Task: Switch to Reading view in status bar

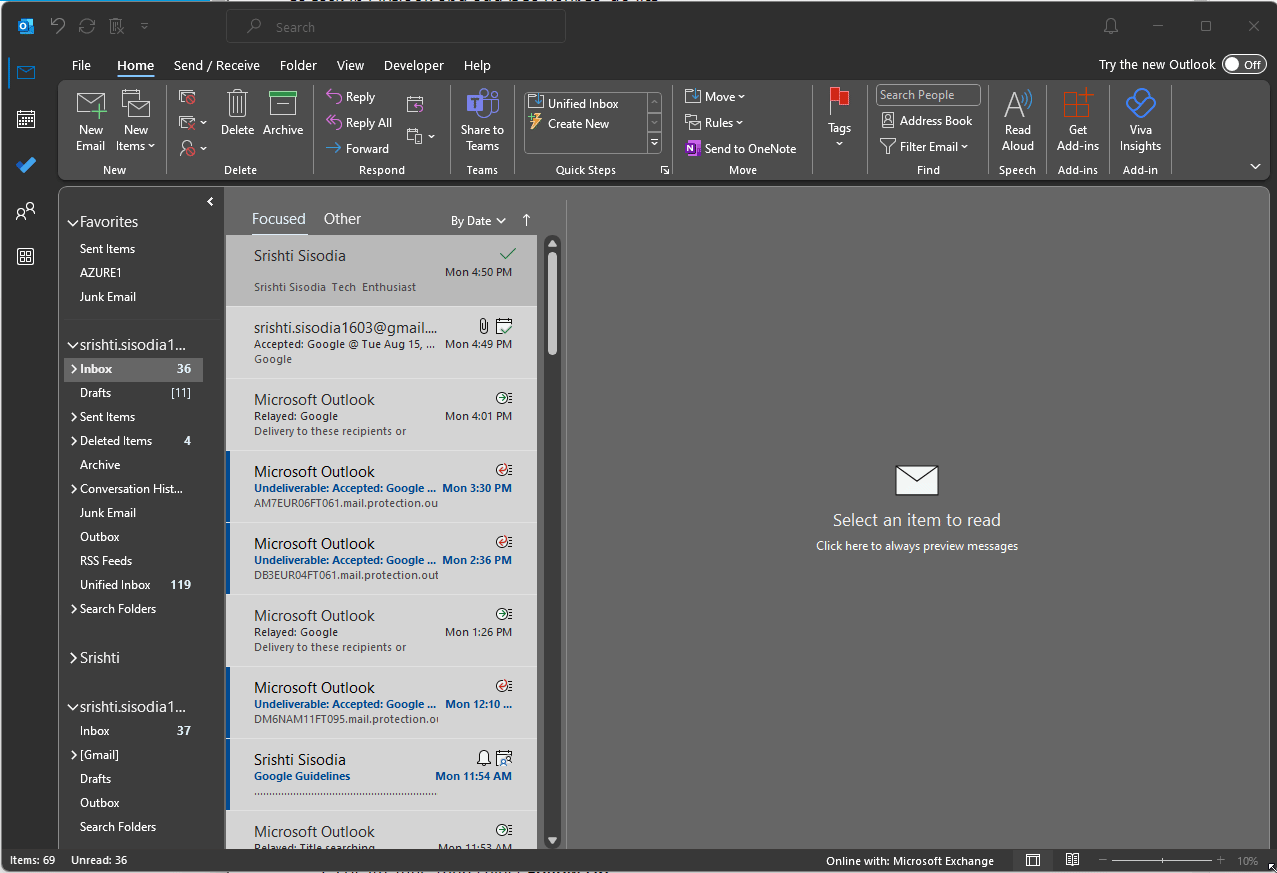Action: point(1072,860)
